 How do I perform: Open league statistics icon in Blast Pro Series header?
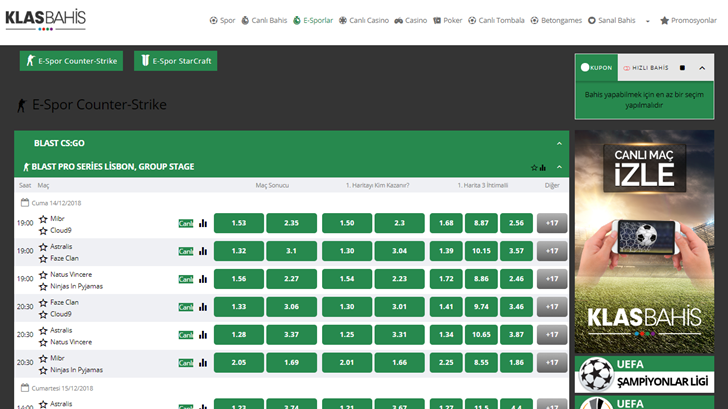click(543, 168)
